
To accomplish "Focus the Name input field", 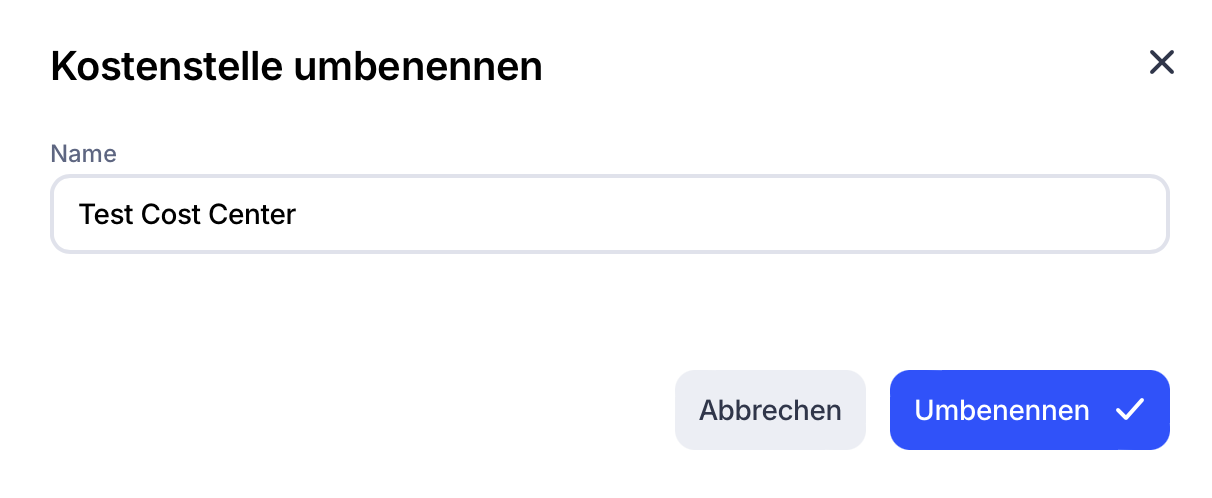I will [x=609, y=214].
